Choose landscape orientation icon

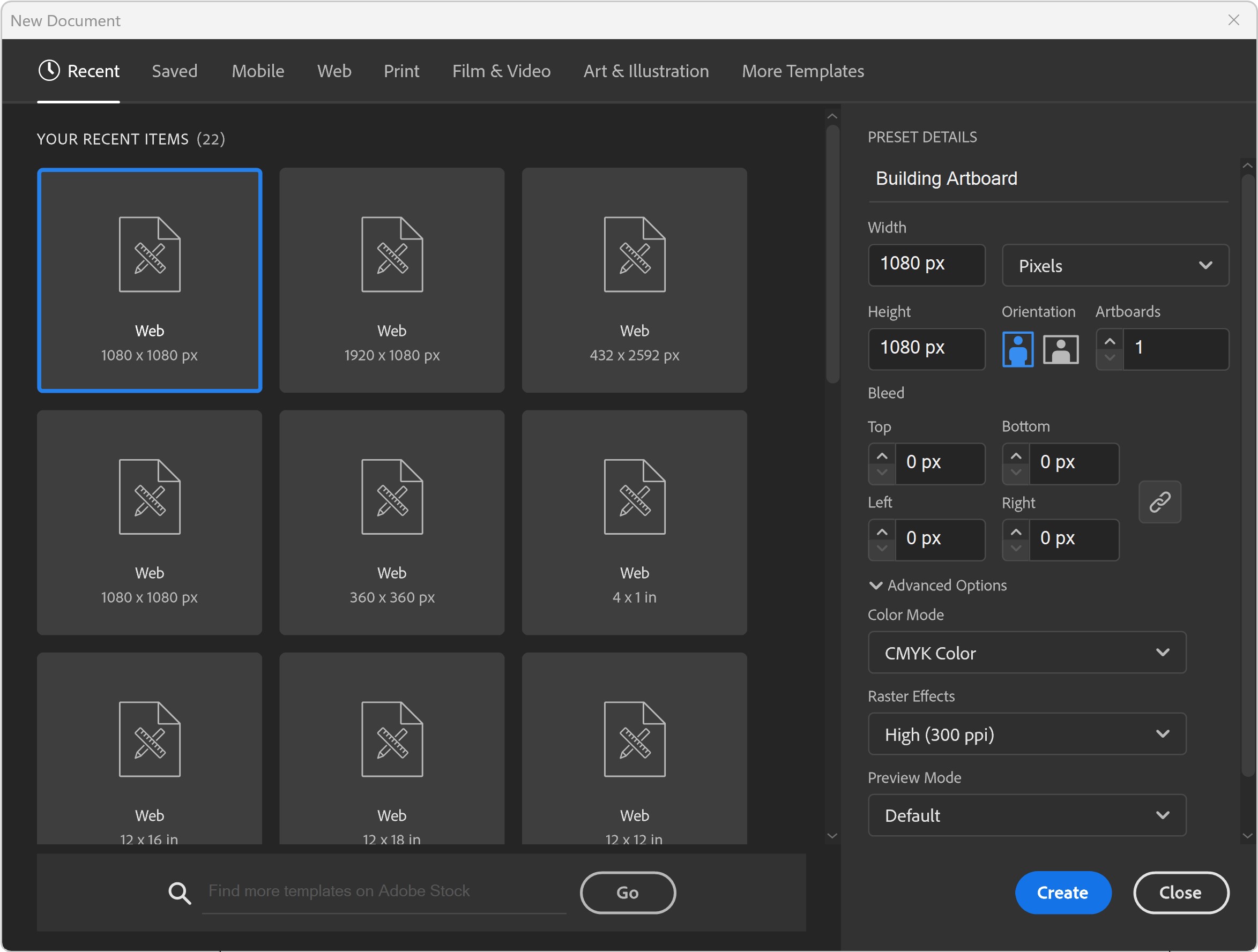point(1061,349)
